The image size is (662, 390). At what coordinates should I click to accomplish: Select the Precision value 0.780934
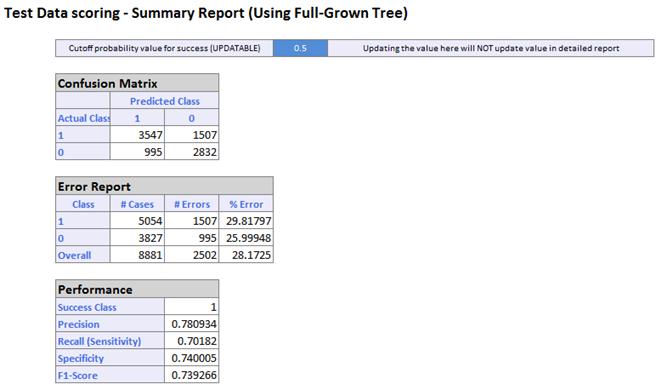click(192, 324)
